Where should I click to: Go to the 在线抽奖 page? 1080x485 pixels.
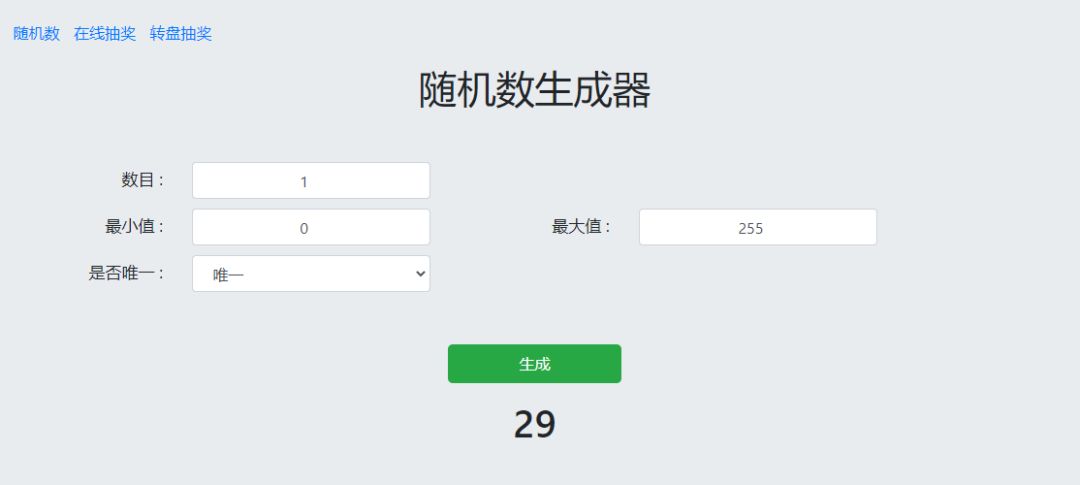pos(105,34)
